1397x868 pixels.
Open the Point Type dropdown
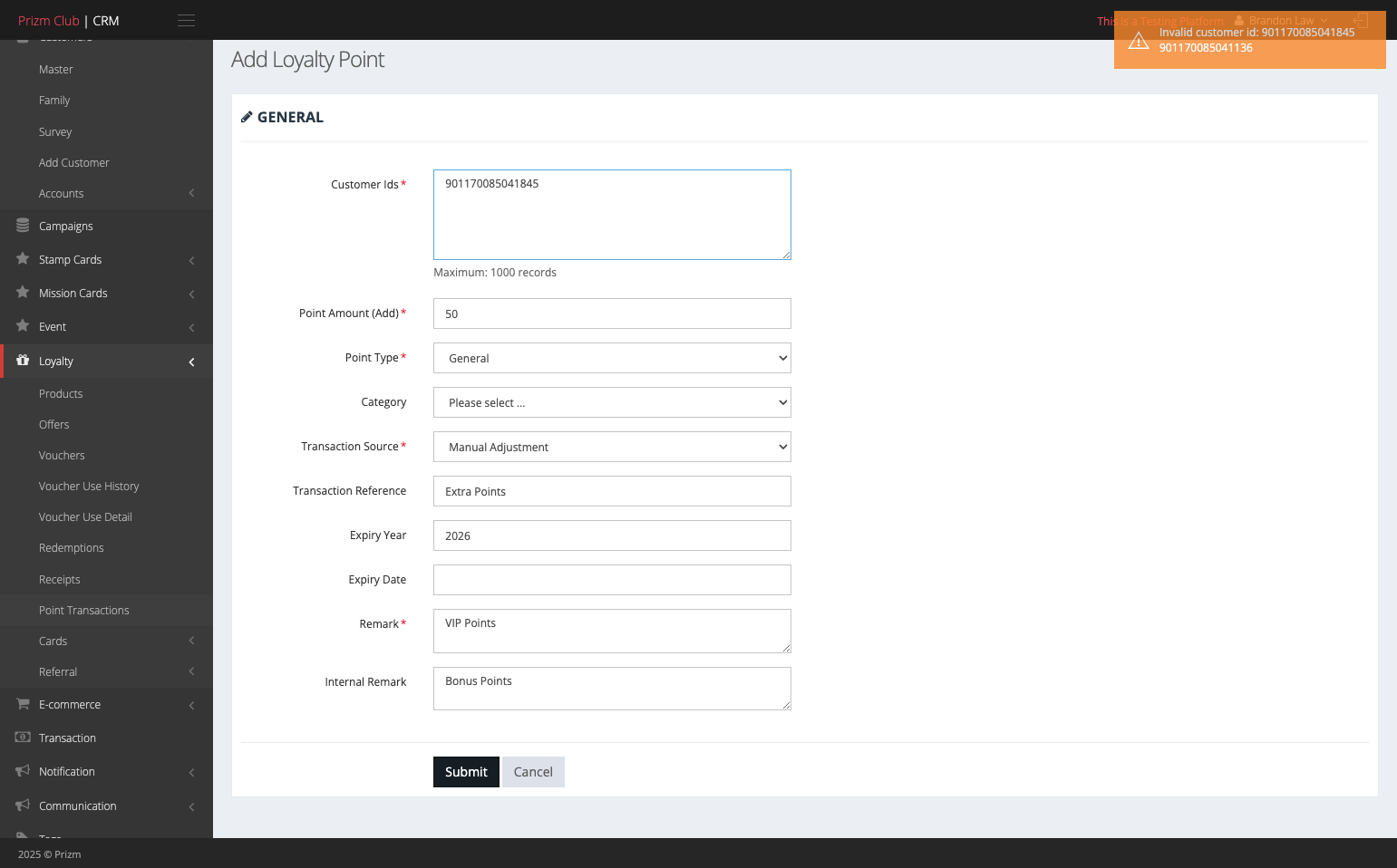pos(612,358)
